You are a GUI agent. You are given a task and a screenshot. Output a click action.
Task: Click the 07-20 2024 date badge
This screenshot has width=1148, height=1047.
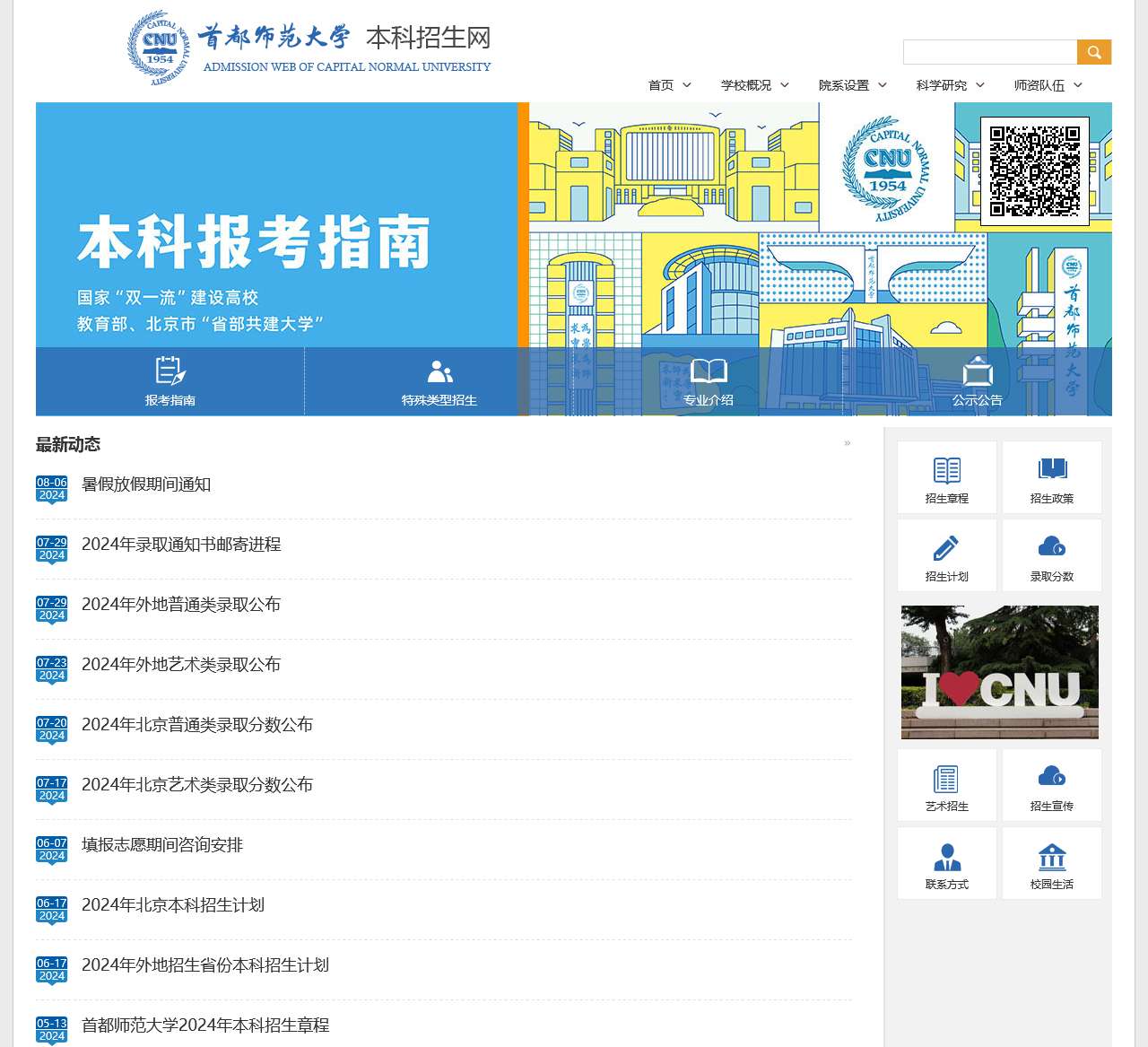[52, 730]
